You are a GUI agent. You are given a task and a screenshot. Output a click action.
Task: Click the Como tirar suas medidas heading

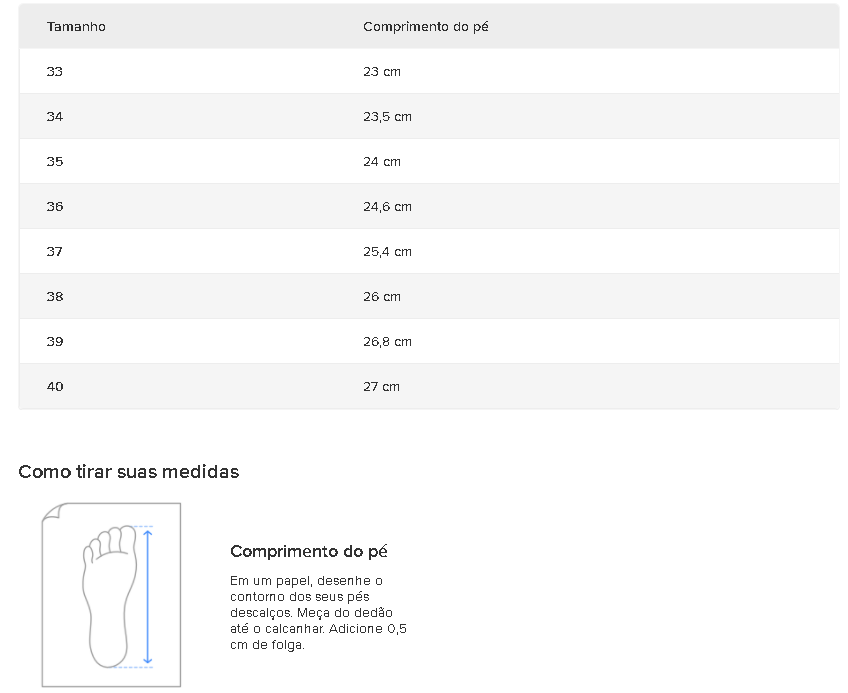pyautogui.click(x=129, y=471)
